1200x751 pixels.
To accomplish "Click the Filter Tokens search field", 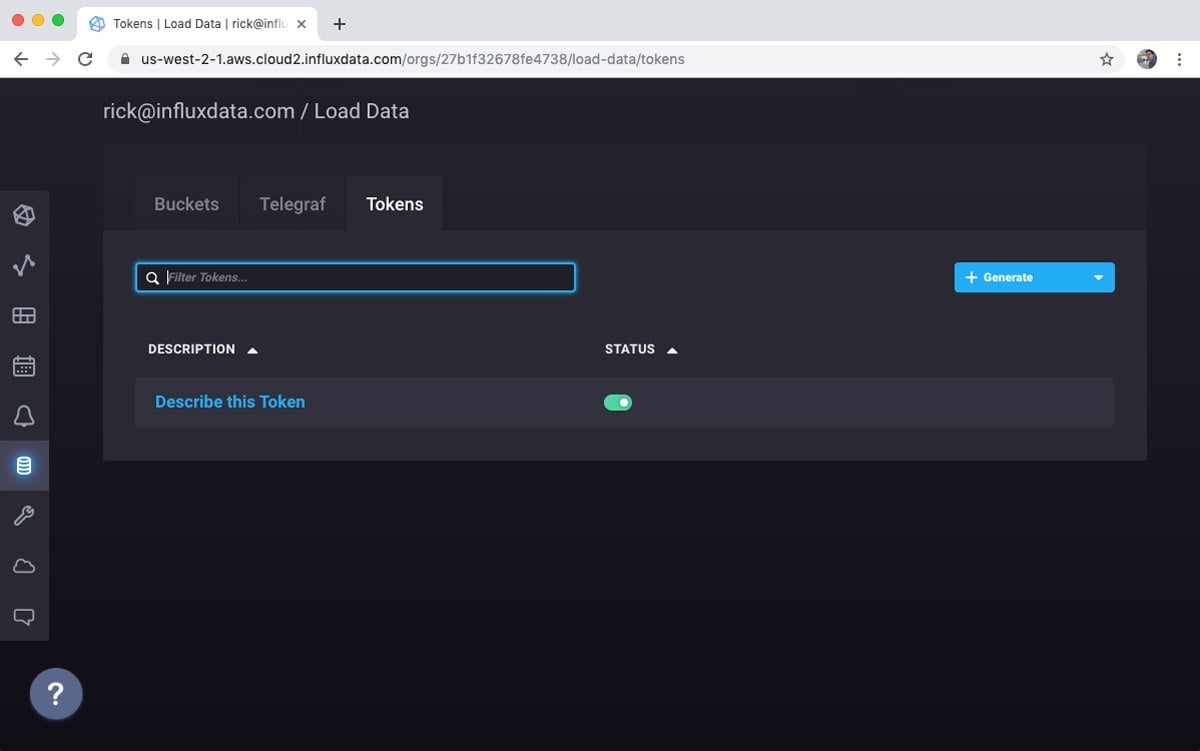I will 355,277.
